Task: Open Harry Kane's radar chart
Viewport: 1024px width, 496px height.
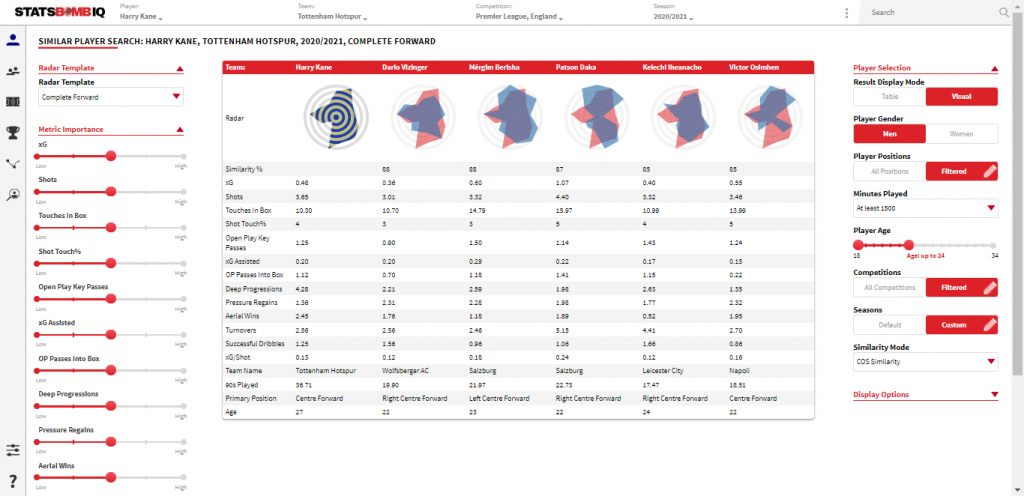Action: (x=336, y=117)
